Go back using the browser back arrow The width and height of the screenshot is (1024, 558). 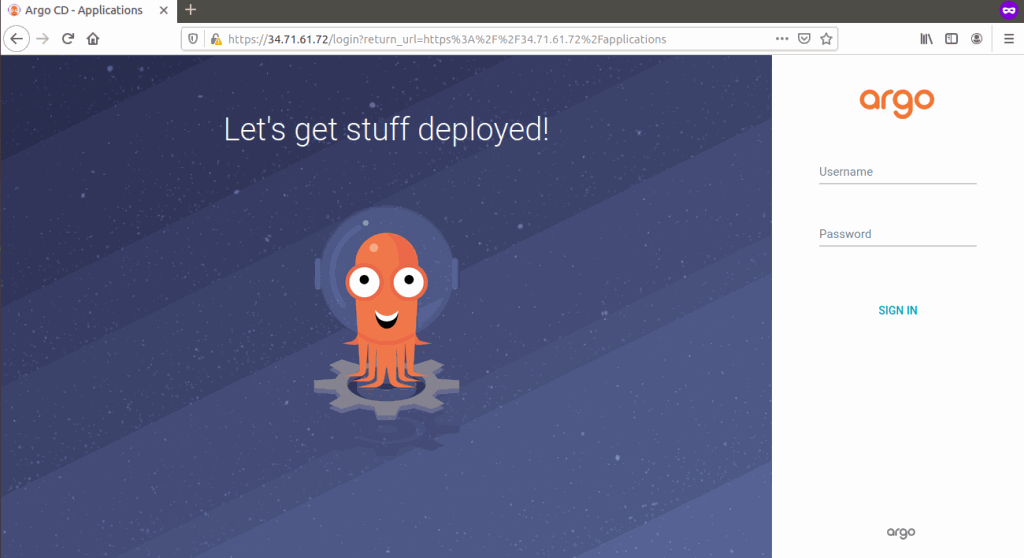(x=16, y=39)
